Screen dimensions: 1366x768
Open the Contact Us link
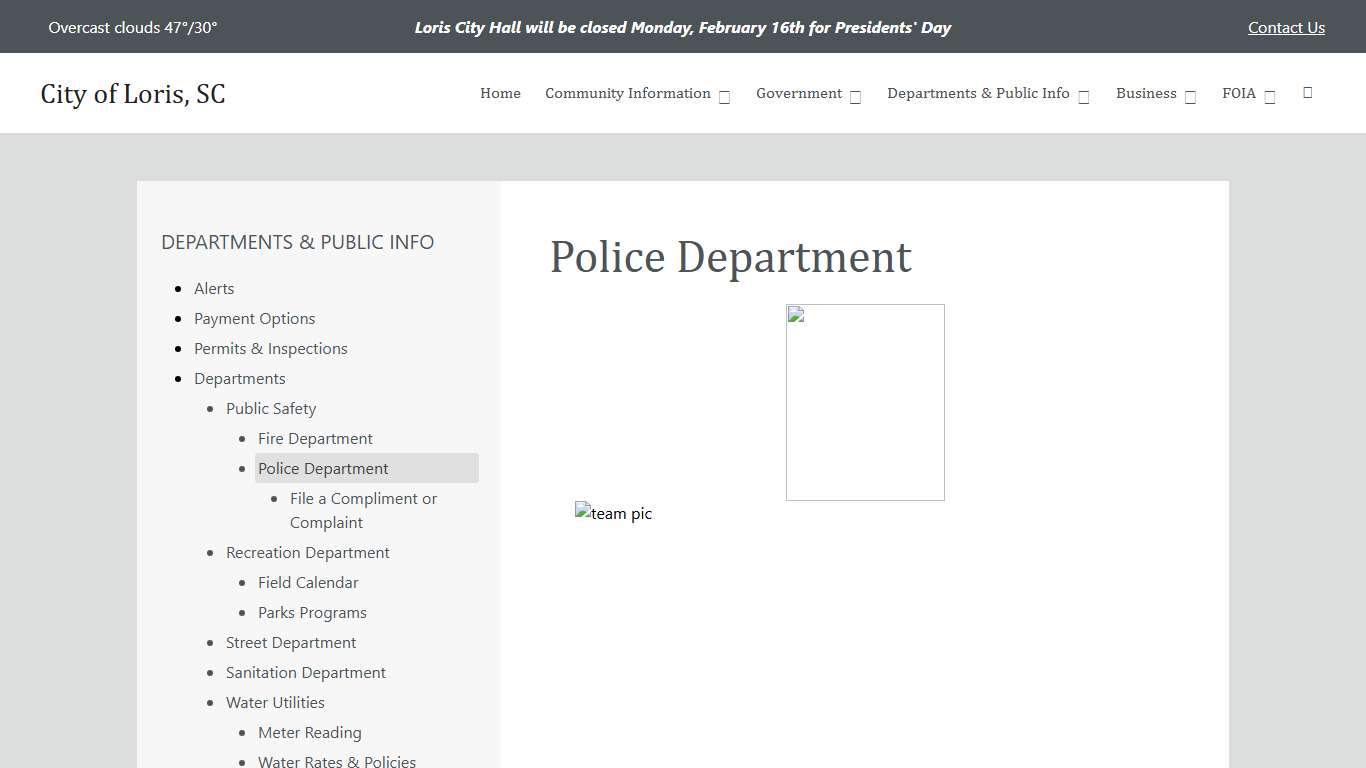[x=1286, y=27]
